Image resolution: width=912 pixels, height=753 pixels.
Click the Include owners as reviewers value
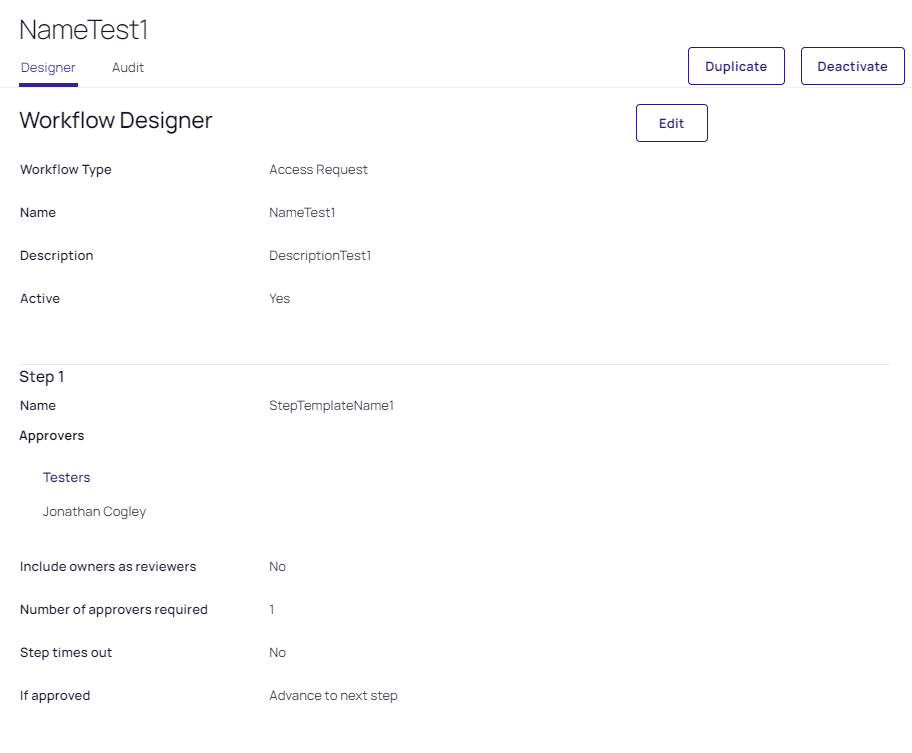point(277,566)
